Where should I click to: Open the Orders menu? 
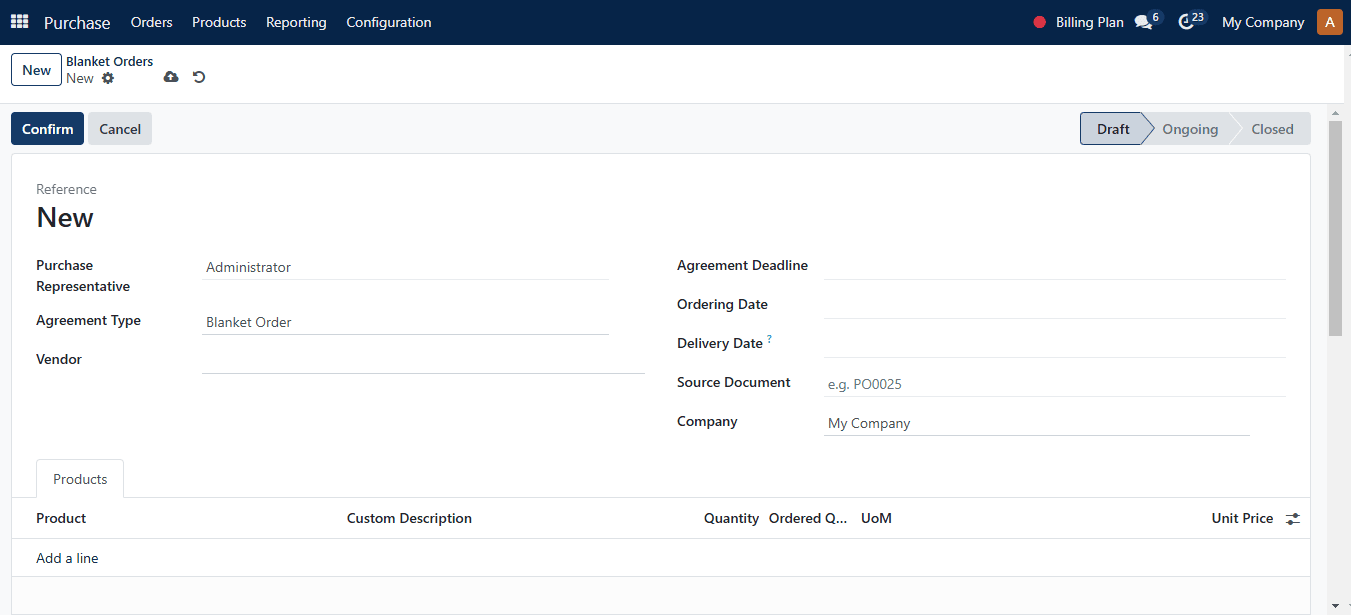point(152,22)
